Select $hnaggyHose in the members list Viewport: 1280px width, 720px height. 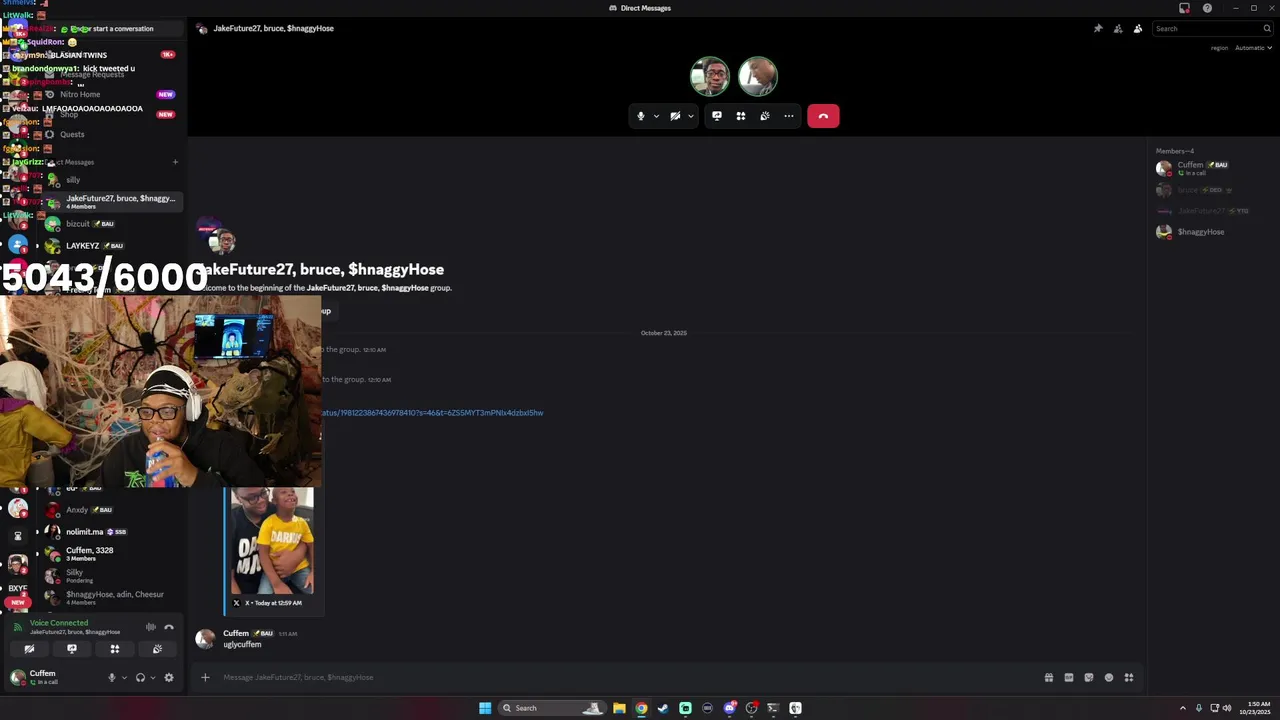point(1212,232)
